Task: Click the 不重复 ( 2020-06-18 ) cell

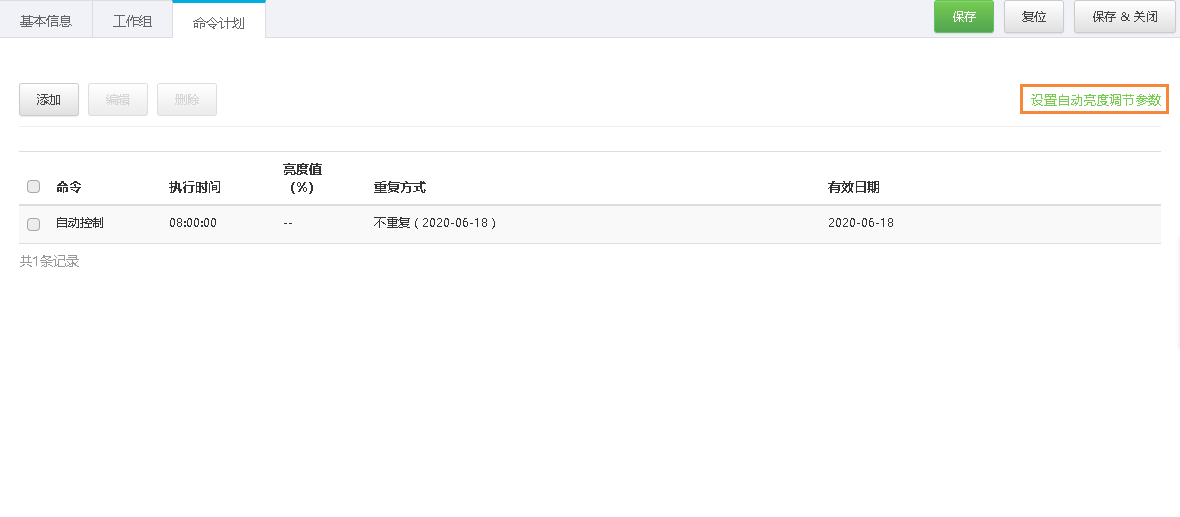Action: (434, 223)
